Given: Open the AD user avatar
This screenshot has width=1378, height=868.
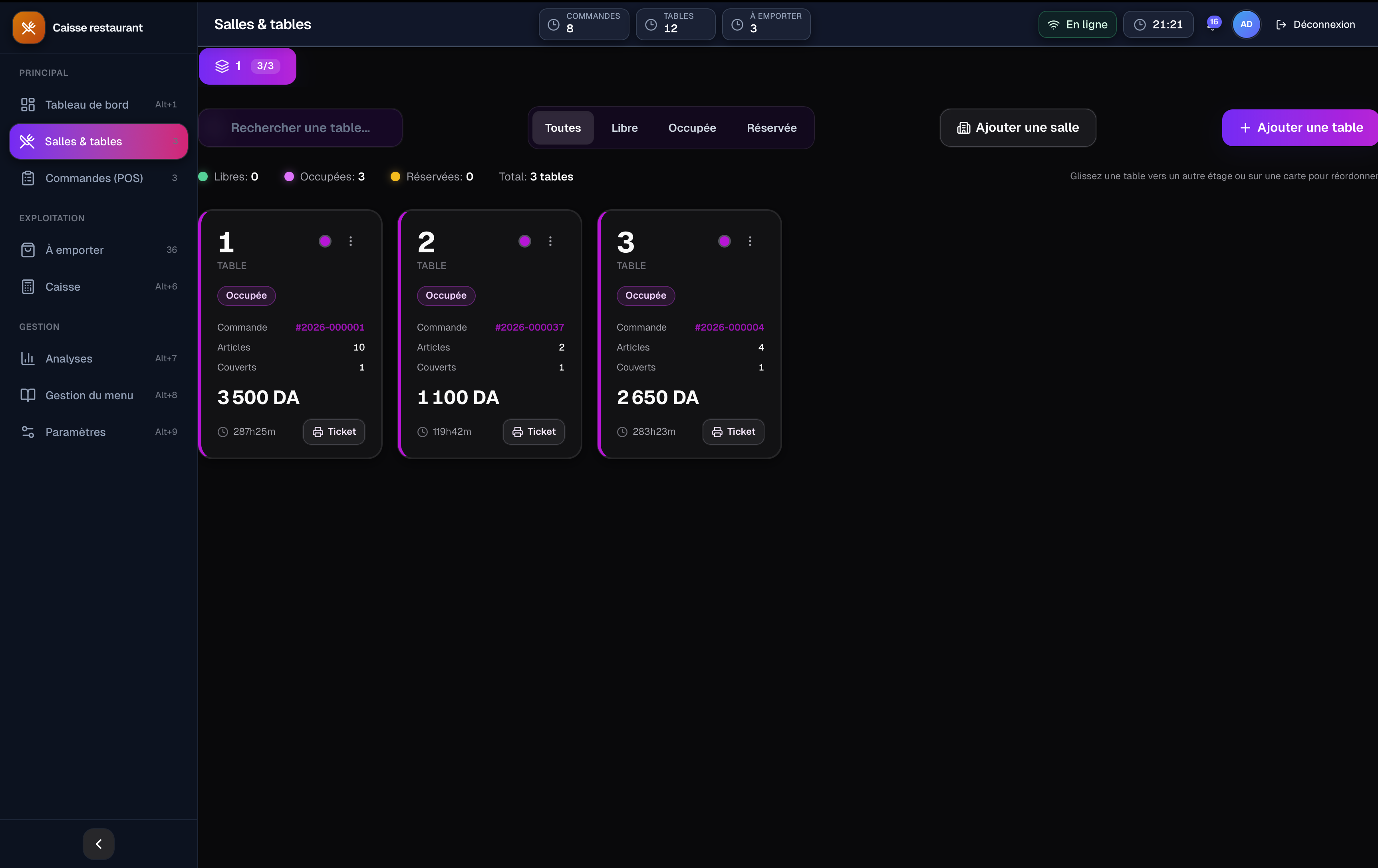Looking at the screenshot, I should point(1246,25).
